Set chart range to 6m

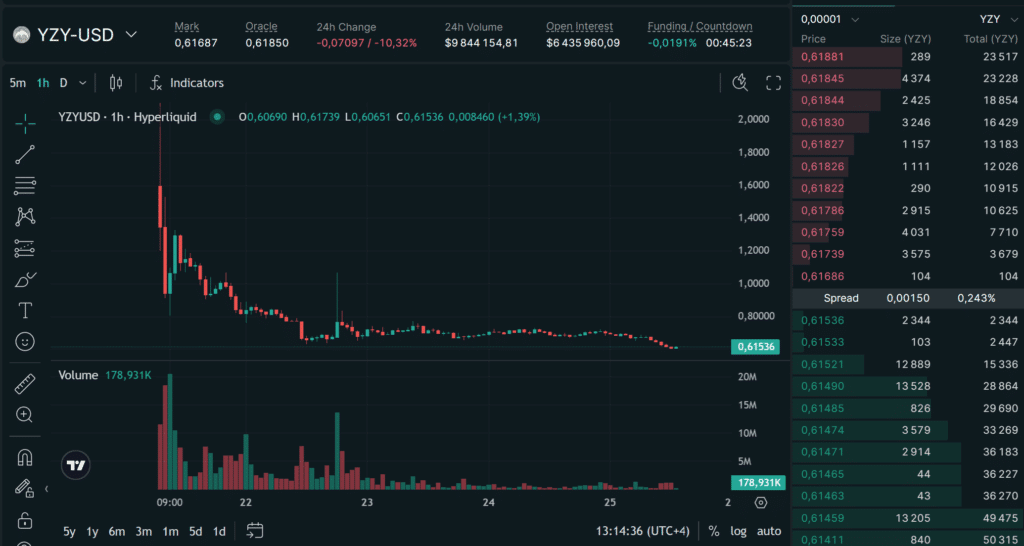tap(117, 531)
